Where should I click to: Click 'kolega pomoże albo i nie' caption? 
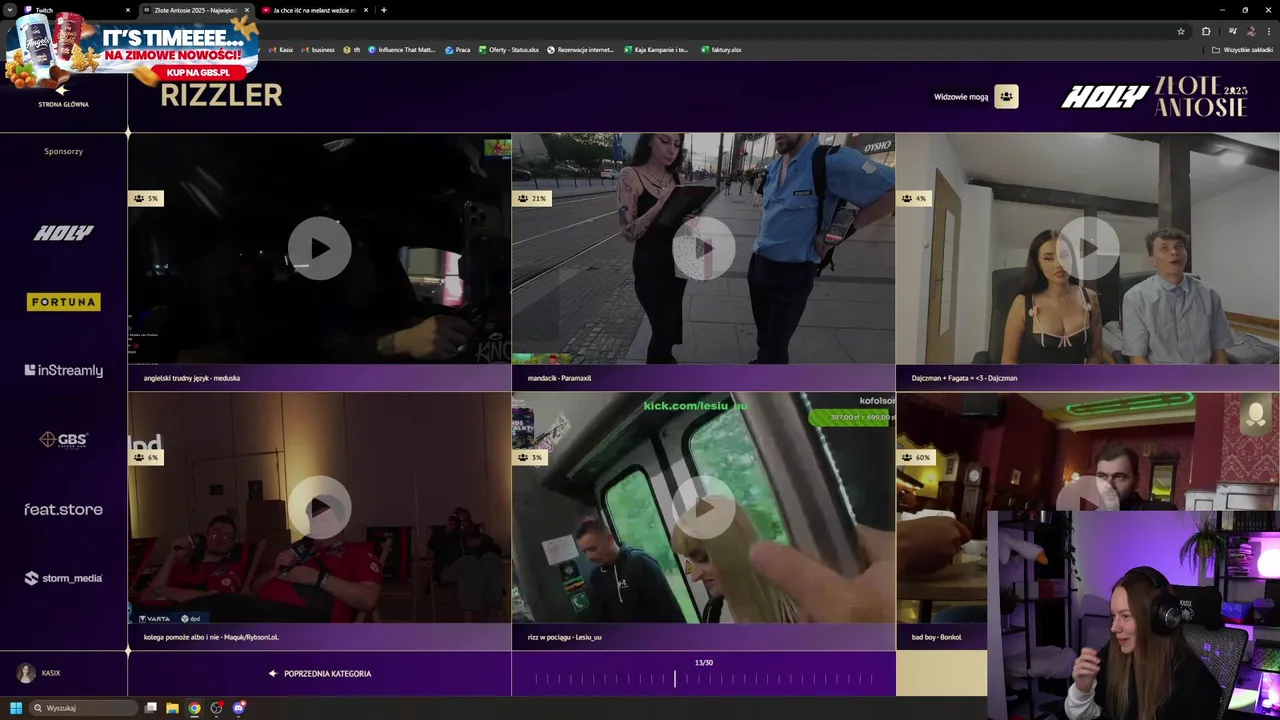(x=211, y=637)
